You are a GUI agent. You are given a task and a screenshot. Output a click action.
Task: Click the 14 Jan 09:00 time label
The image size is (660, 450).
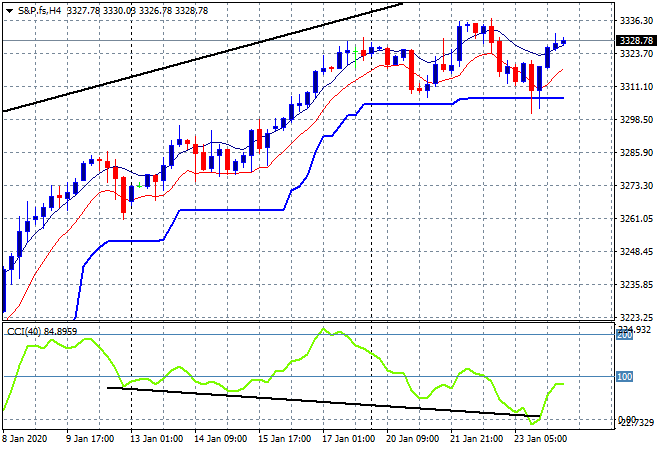[x=220, y=439]
